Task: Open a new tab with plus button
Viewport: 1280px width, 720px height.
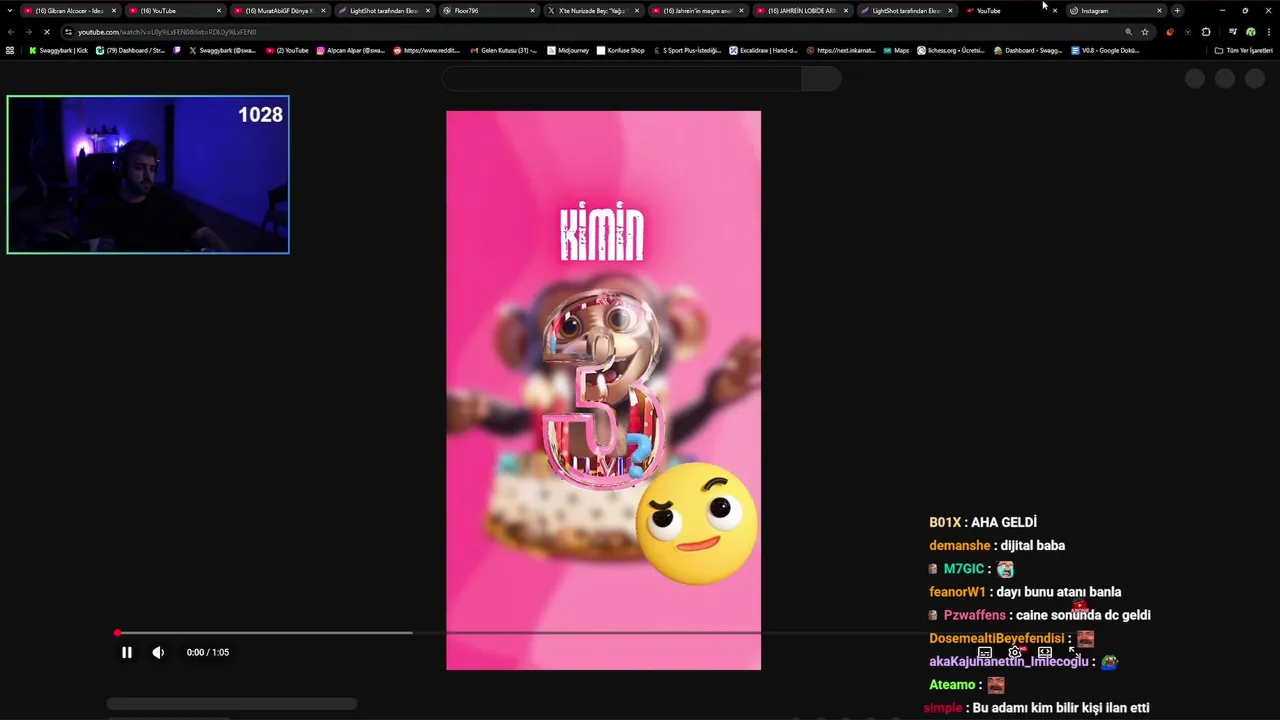Action: 1177,11
